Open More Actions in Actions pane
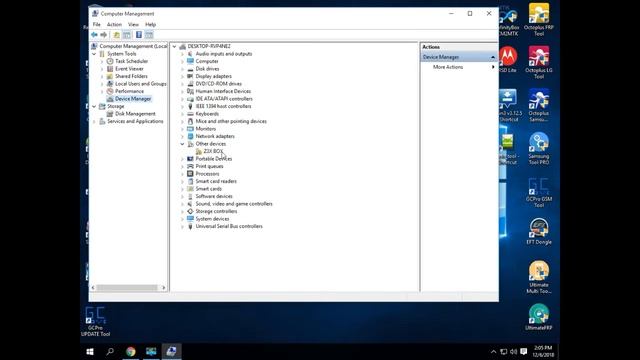Screen dimensions: 640x360 click(x=448, y=67)
